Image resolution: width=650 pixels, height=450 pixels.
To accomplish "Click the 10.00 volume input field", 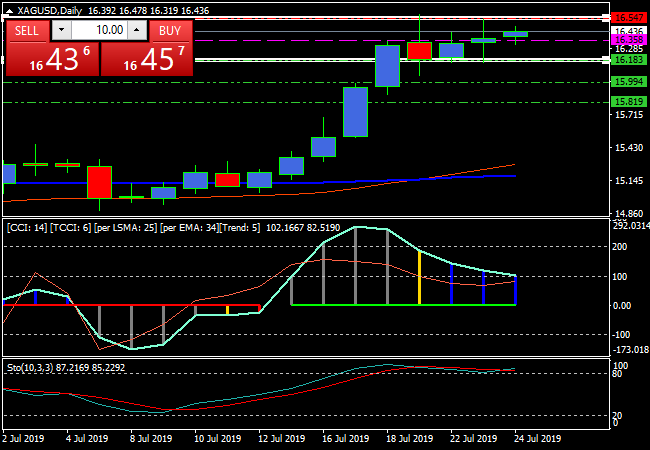I will (101, 31).
